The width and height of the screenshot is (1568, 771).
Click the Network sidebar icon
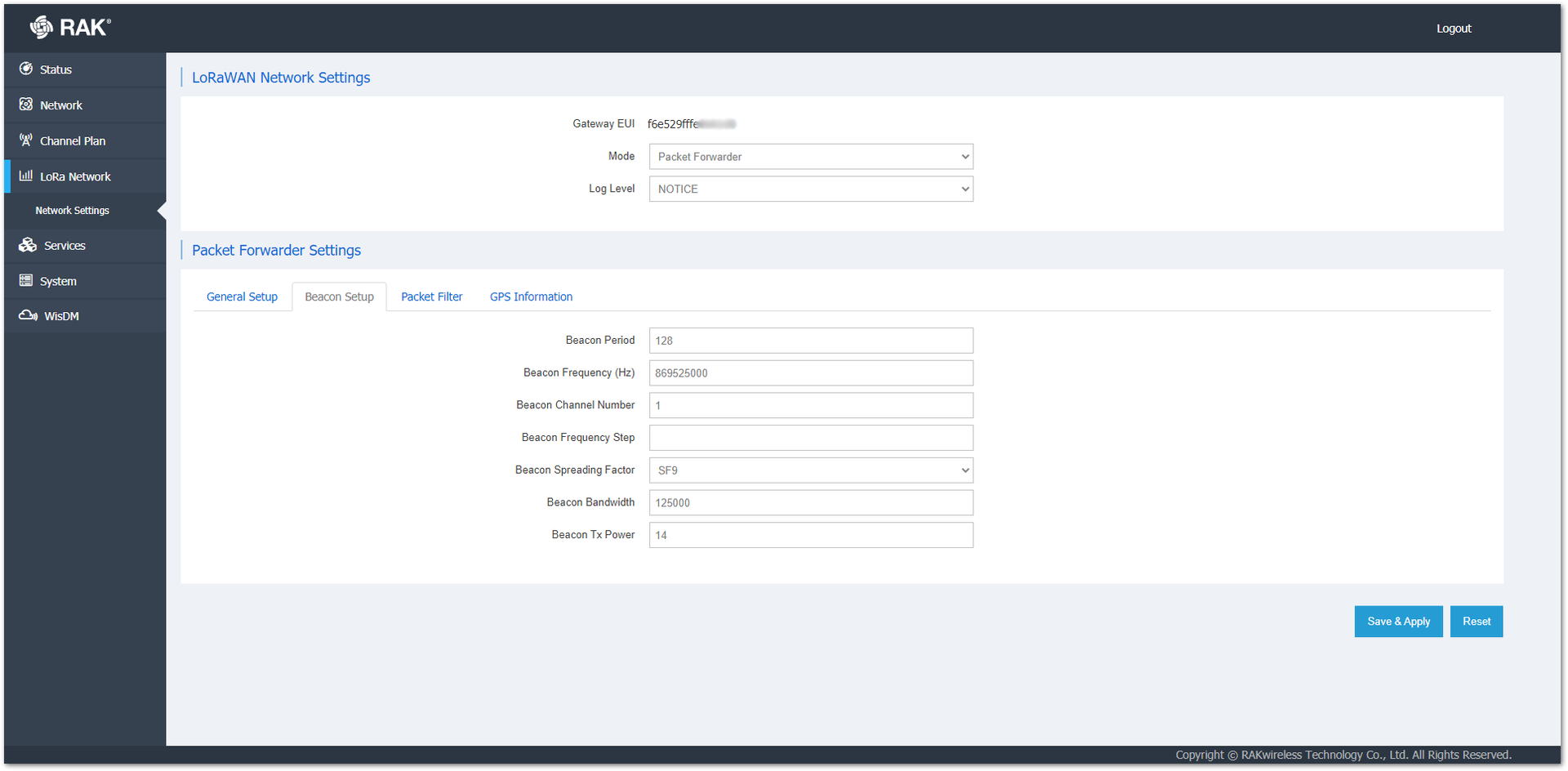coord(26,105)
